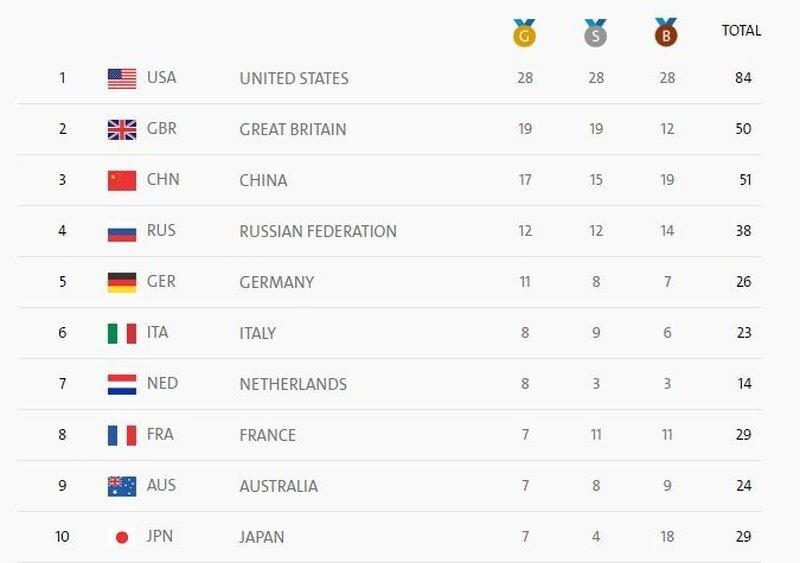Click Japan's total medal count 29
800x563 pixels.
click(x=743, y=537)
